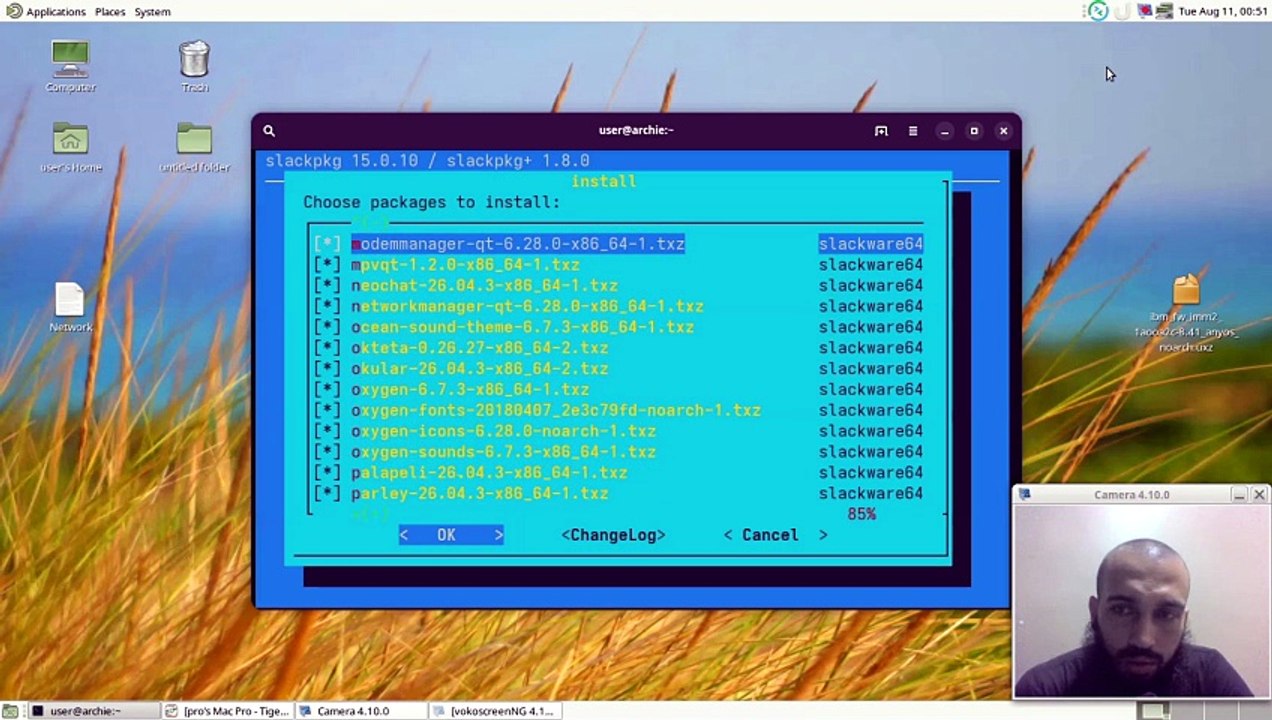
Task: Select parley-26.04.3 package row
Action: (618, 494)
